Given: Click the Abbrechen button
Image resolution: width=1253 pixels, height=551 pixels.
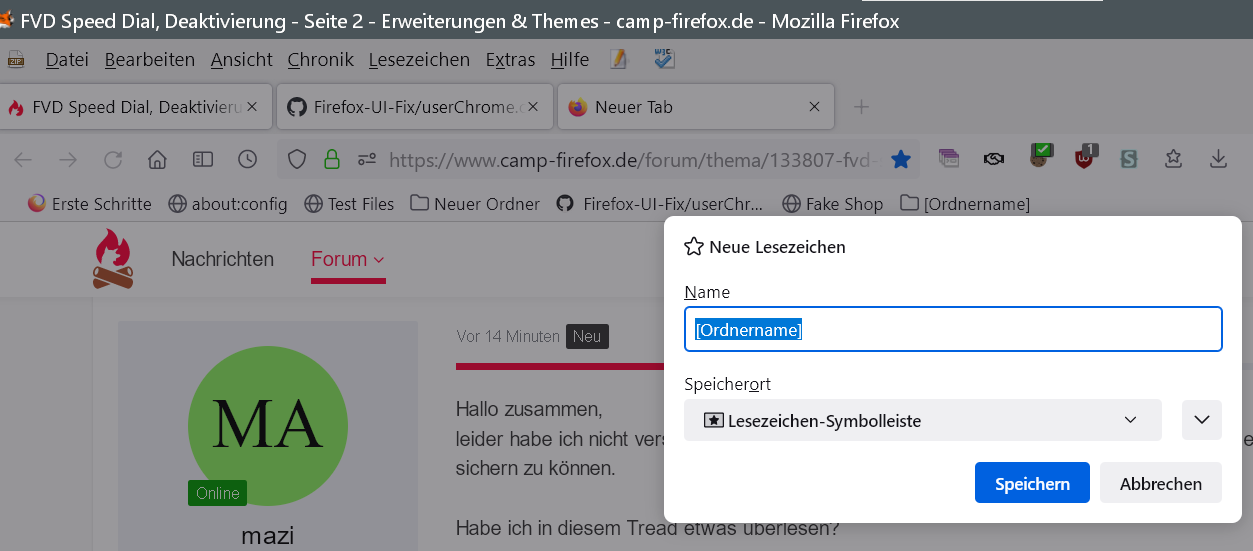Looking at the screenshot, I should (x=1160, y=483).
